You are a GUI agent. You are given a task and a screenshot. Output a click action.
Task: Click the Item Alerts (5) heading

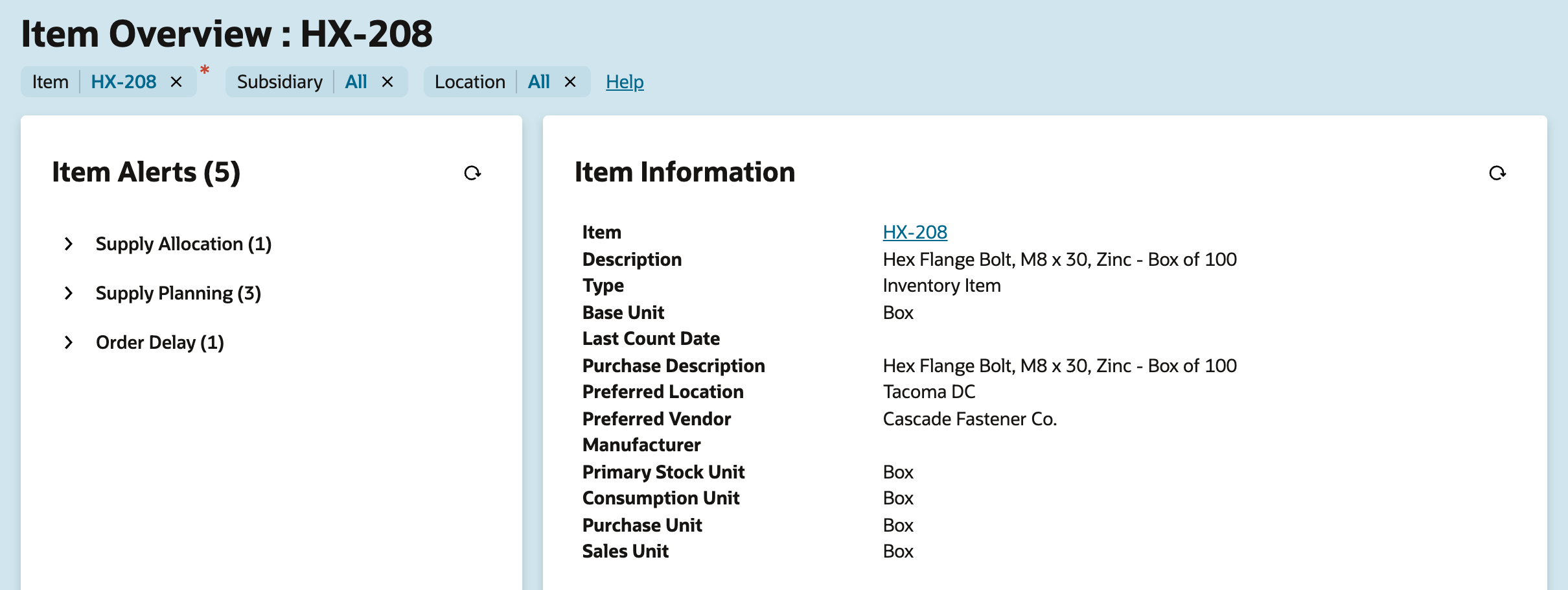(x=146, y=172)
